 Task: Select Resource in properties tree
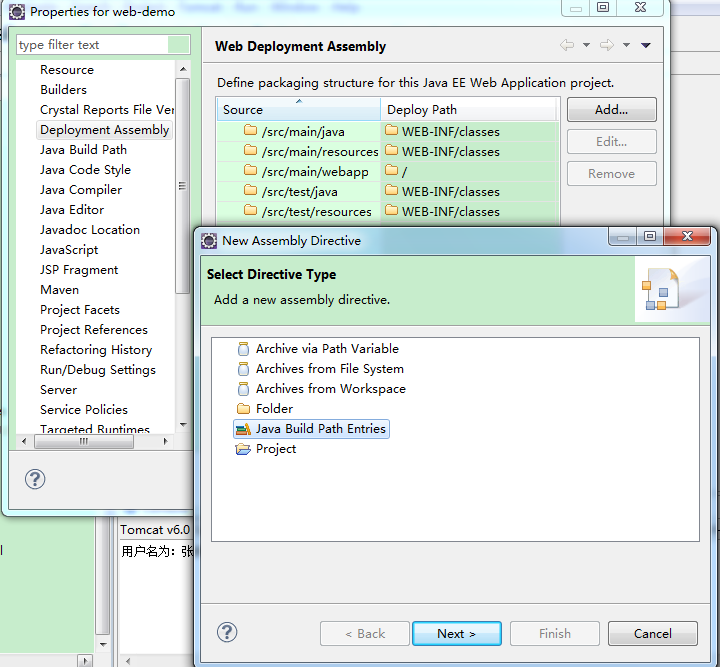click(x=67, y=70)
